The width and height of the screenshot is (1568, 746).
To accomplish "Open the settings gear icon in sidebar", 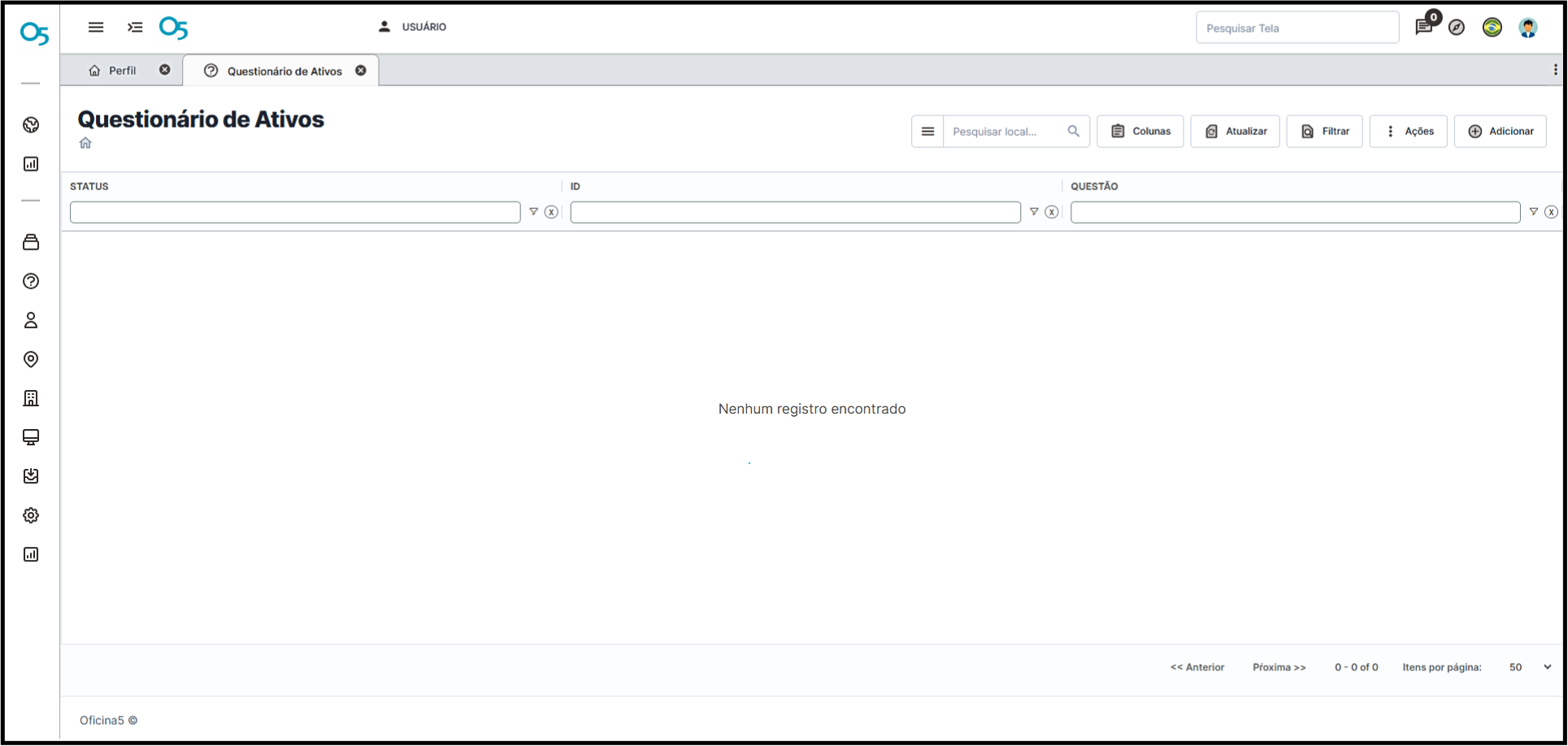I will tap(31, 515).
